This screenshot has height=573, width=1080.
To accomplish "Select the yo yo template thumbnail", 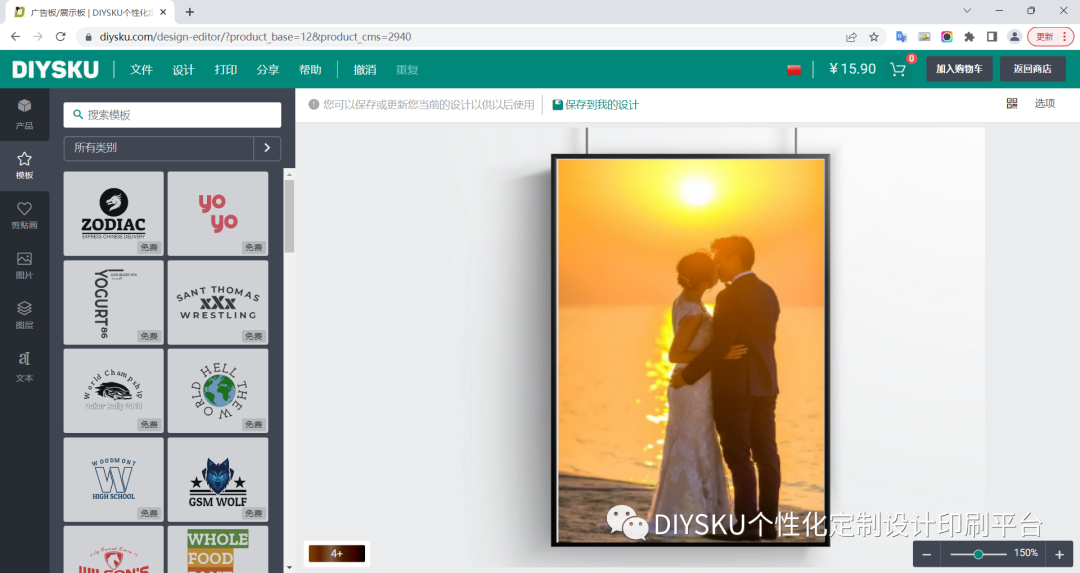I will (218, 213).
